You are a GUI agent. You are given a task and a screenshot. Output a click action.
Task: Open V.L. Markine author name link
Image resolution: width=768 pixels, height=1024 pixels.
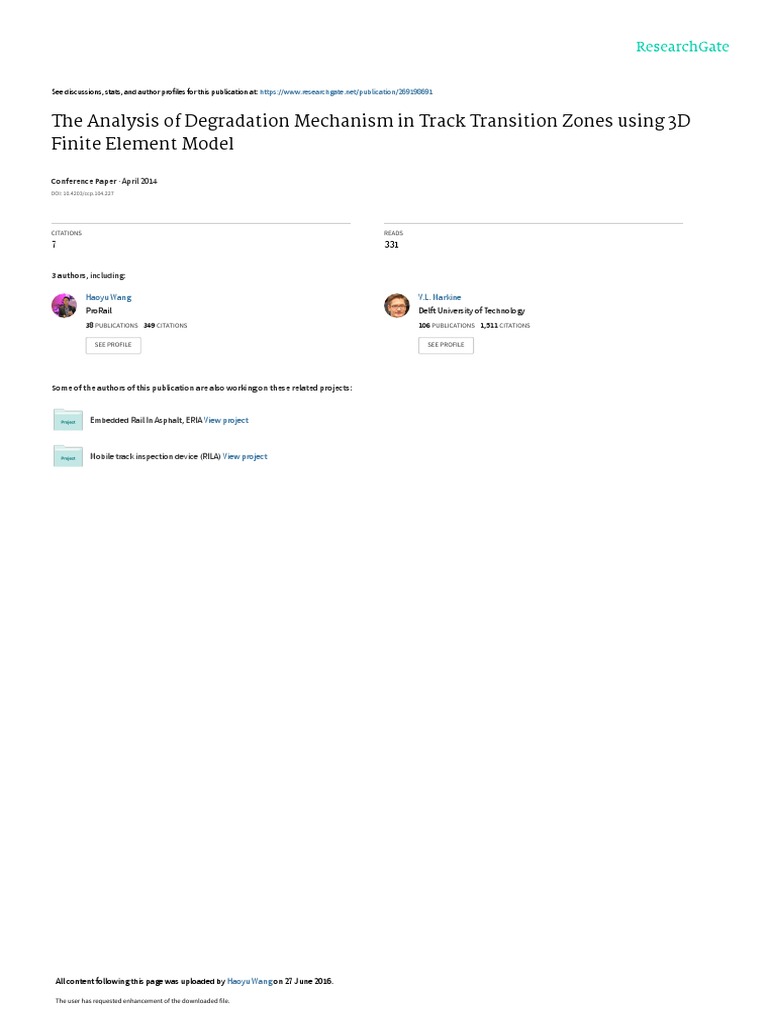tap(440, 297)
